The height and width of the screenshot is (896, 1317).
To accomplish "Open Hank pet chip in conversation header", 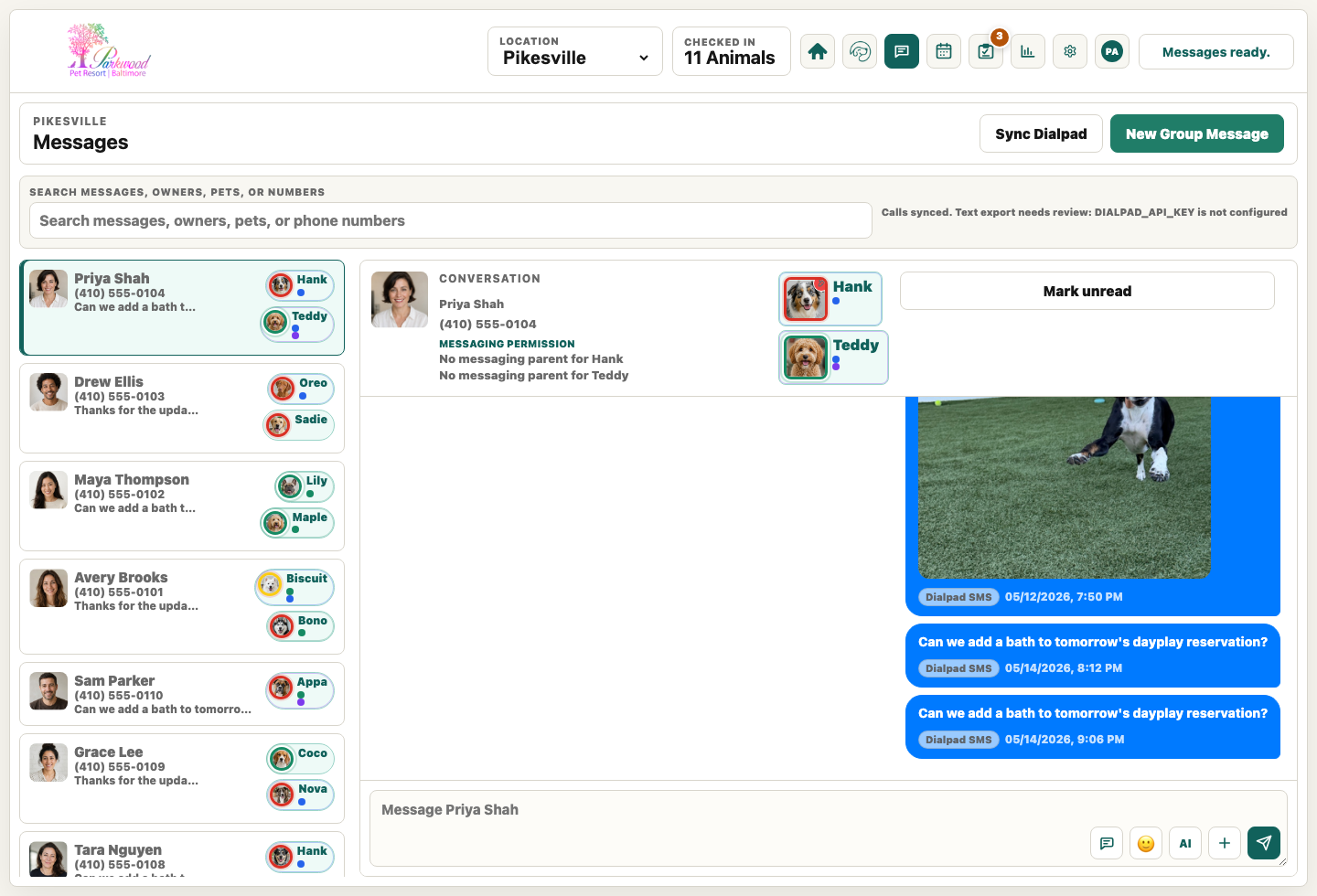I will point(830,299).
